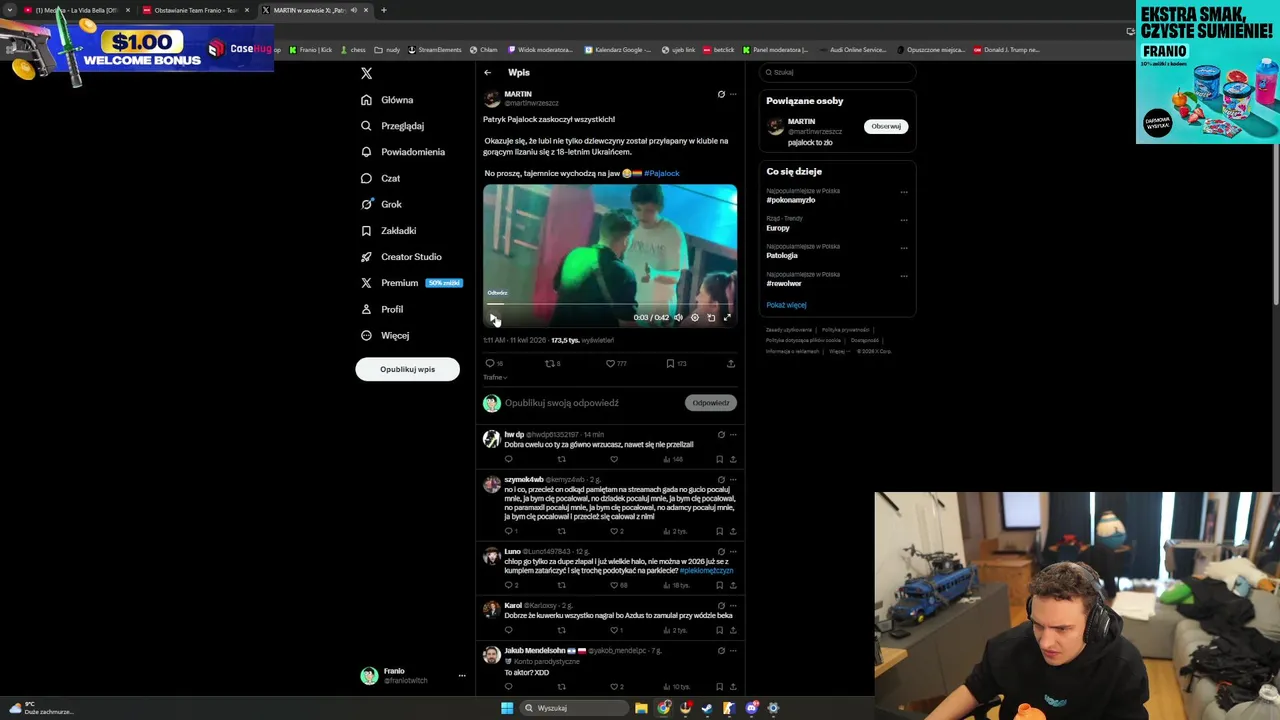Open Zakładki in X sidebar
Screen dimensions: 1280x720
[388, 230]
